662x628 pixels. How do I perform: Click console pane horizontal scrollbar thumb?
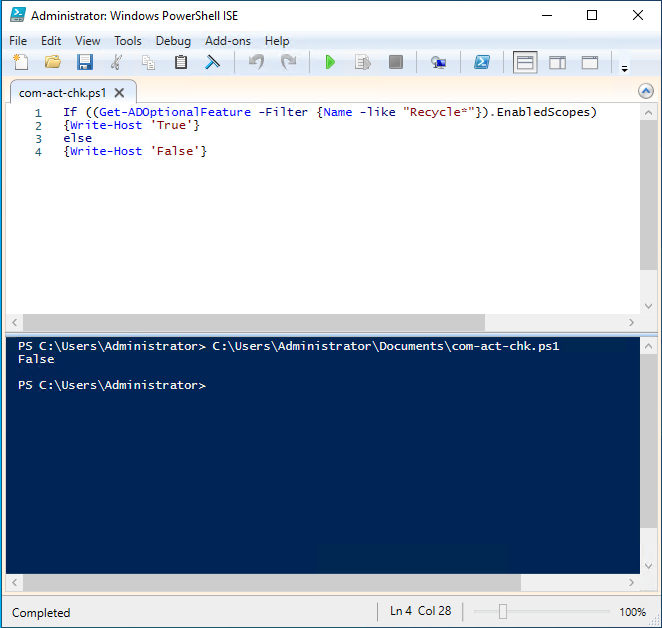coord(272,583)
